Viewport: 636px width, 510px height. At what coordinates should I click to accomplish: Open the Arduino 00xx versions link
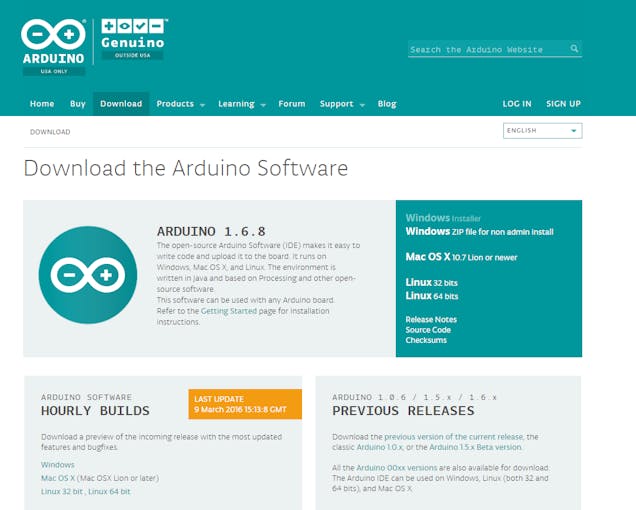(x=397, y=467)
